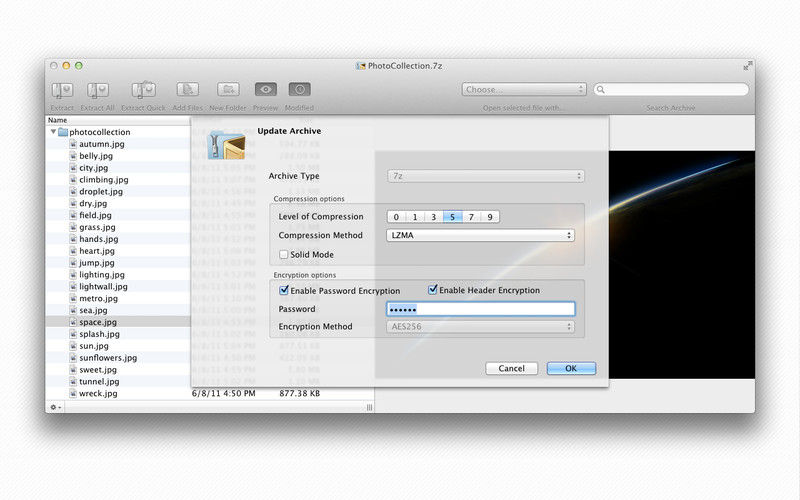800x500 pixels.
Task: Open the gear action menu
Action: (55, 407)
